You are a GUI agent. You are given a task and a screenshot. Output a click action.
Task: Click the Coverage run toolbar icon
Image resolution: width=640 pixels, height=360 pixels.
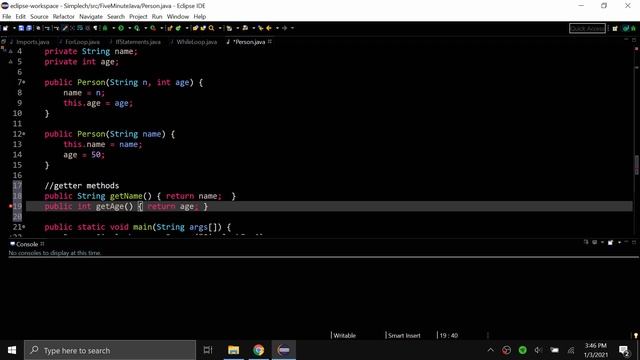point(137,28)
